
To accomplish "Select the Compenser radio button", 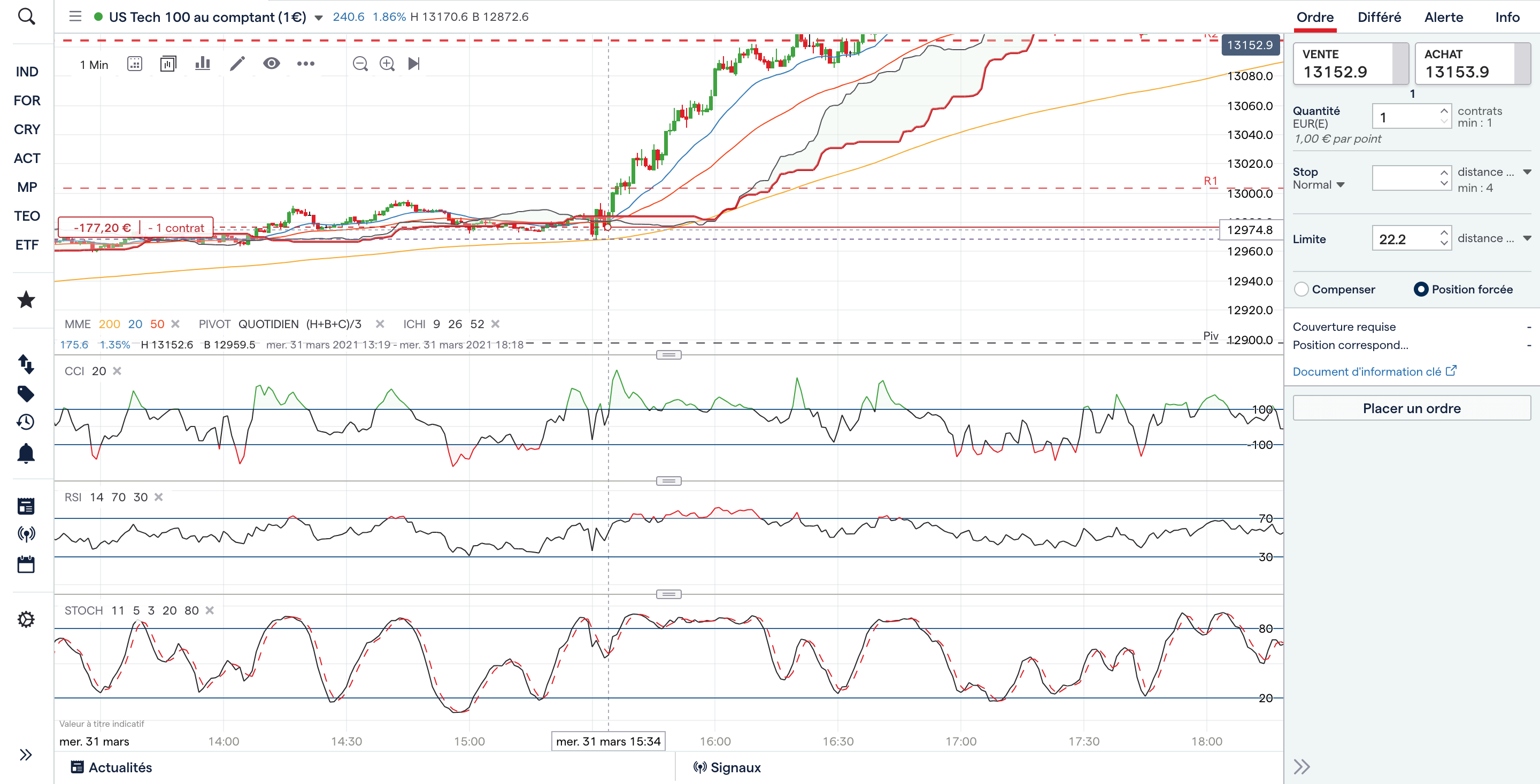I will click(1301, 289).
